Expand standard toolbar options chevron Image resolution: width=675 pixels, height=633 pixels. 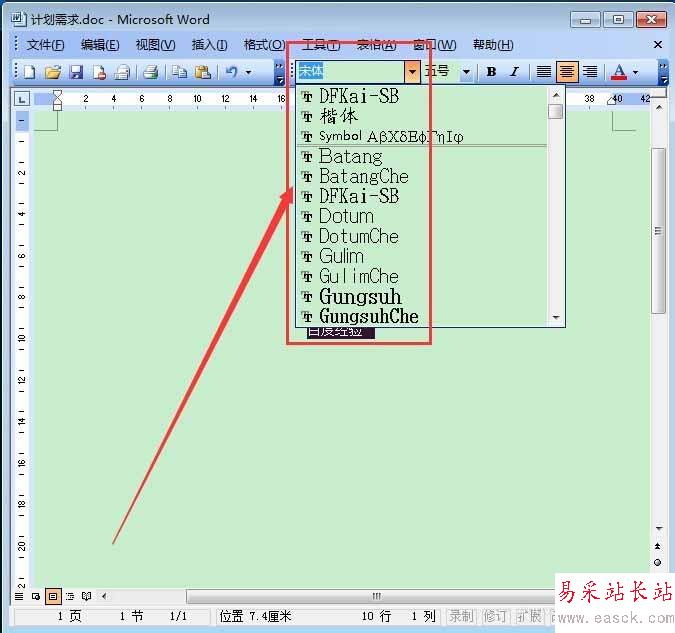click(279, 72)
